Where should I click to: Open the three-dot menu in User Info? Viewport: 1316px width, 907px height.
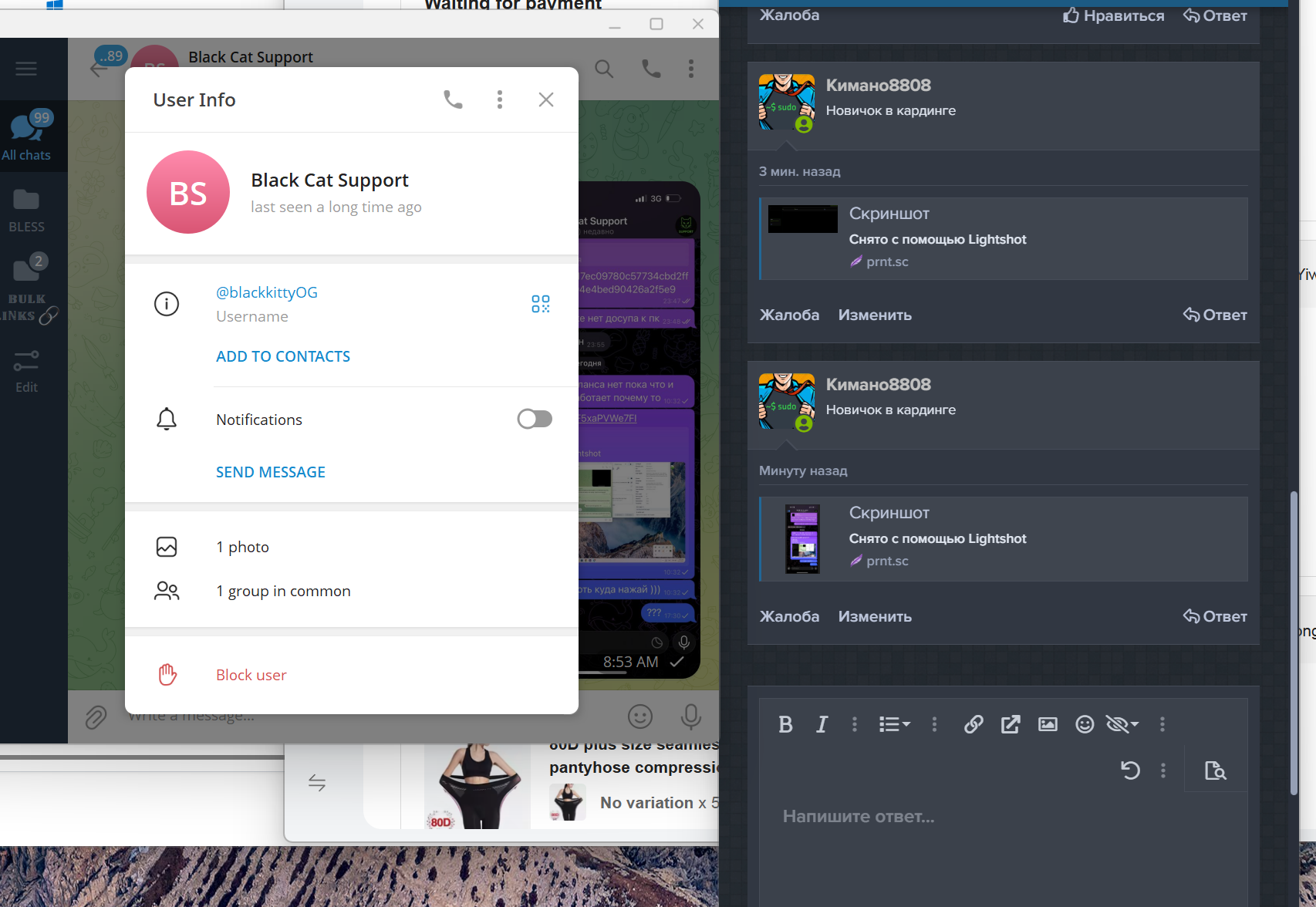pyautogui.click(x=500, y=99)
